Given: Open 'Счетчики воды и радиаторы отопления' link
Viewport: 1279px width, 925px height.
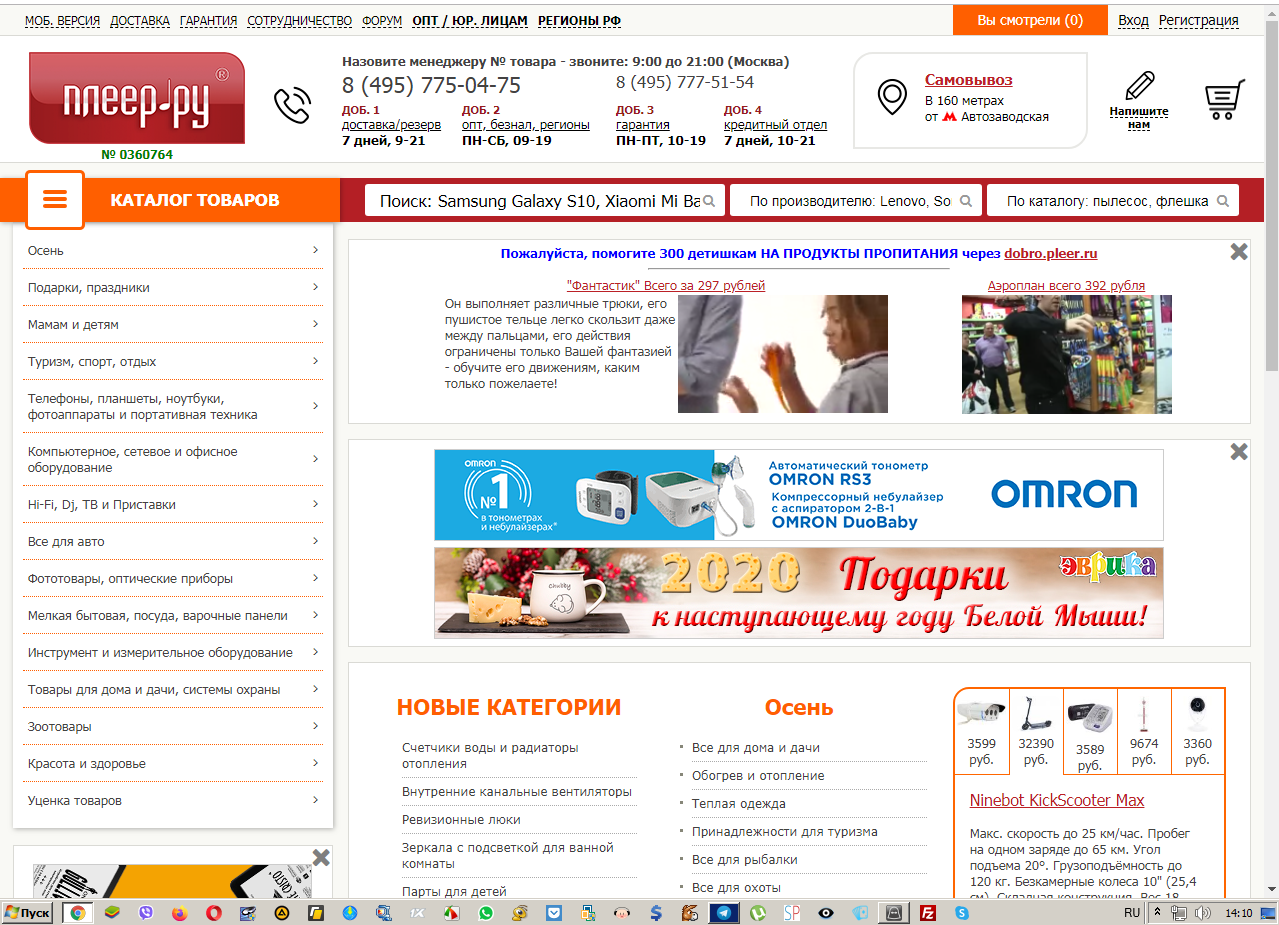Looking at the screenshot, I should 490,755.
